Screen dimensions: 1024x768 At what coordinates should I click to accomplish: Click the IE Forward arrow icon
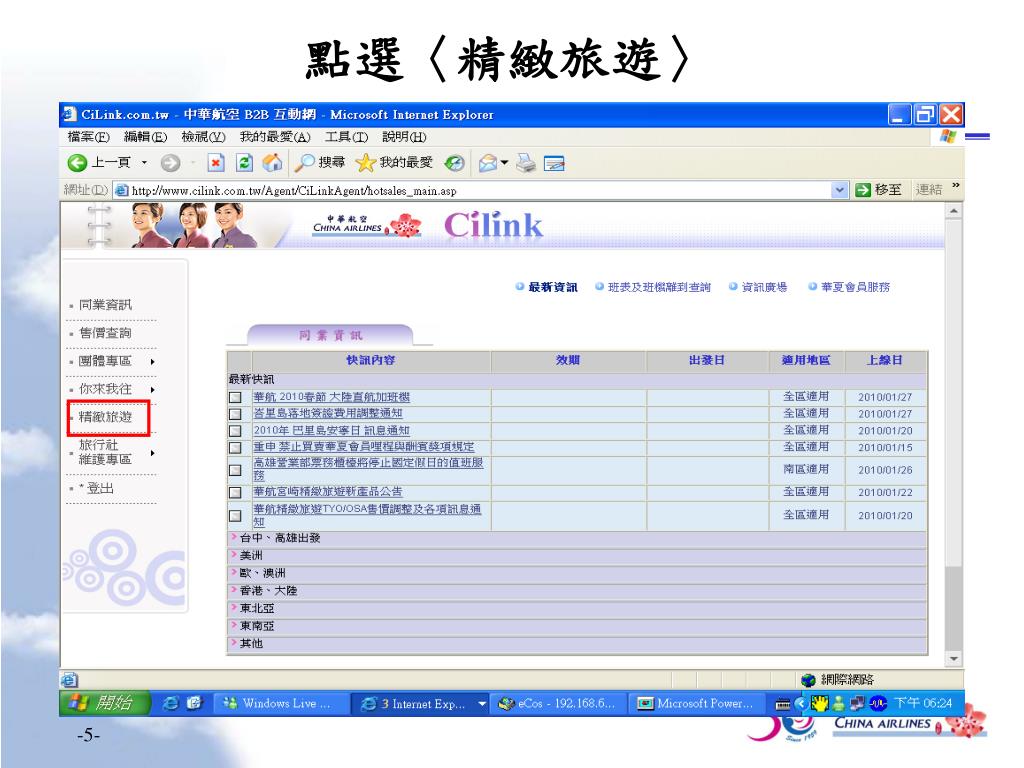170,163
